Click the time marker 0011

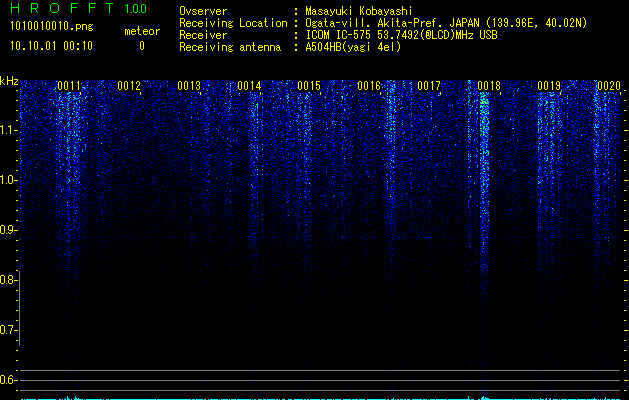pyautogui.click(x=69, y=86)
